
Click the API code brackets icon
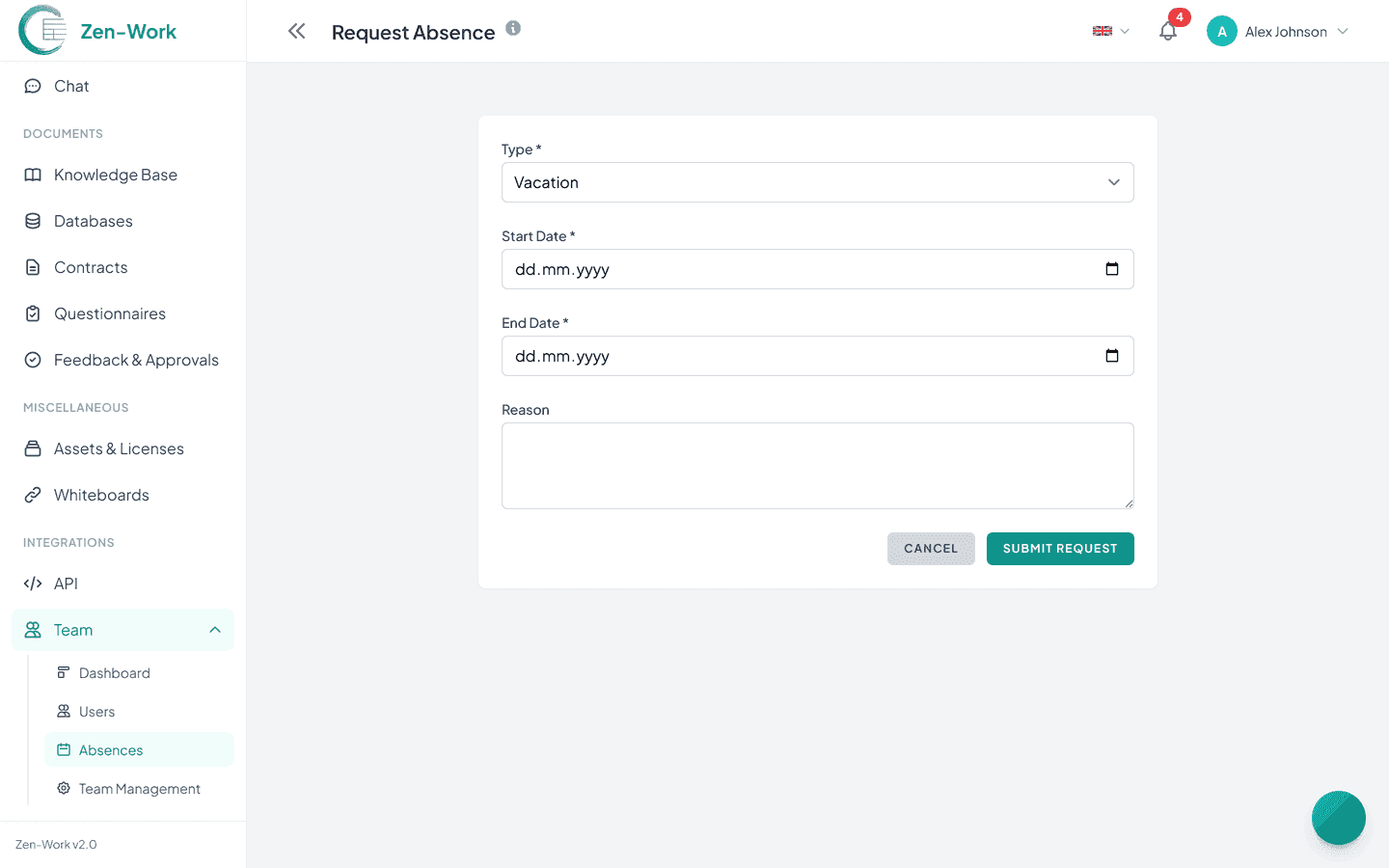click(x=33, y=583)
